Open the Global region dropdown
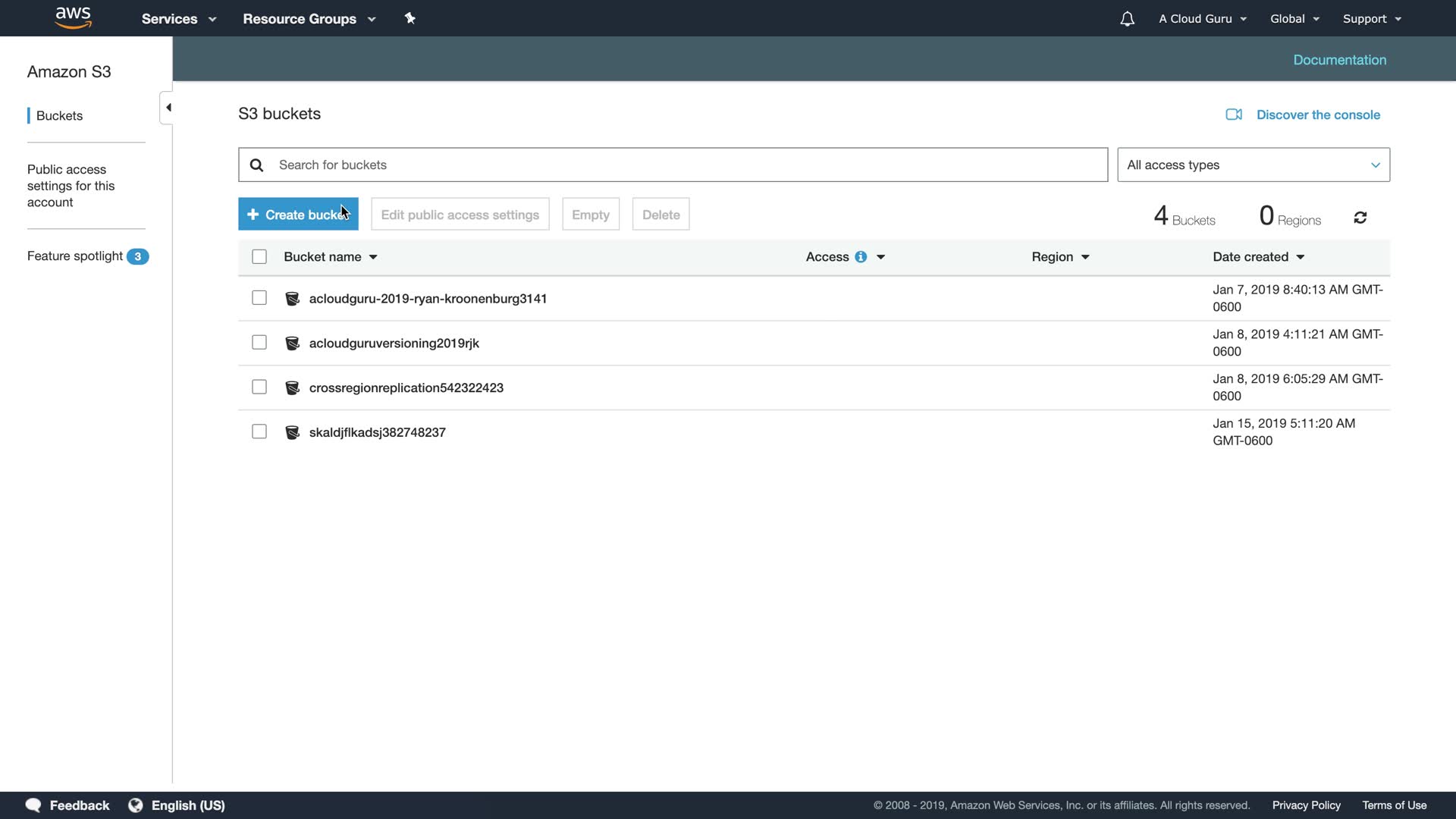Screen dimensions: 1456x819 [x=1294, y=19]
